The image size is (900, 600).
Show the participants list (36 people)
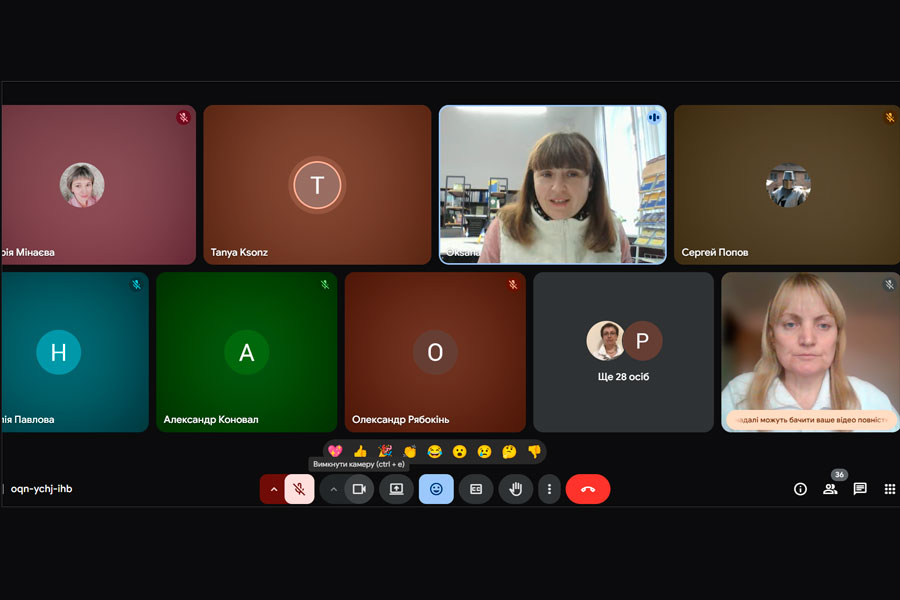point(830,489)
